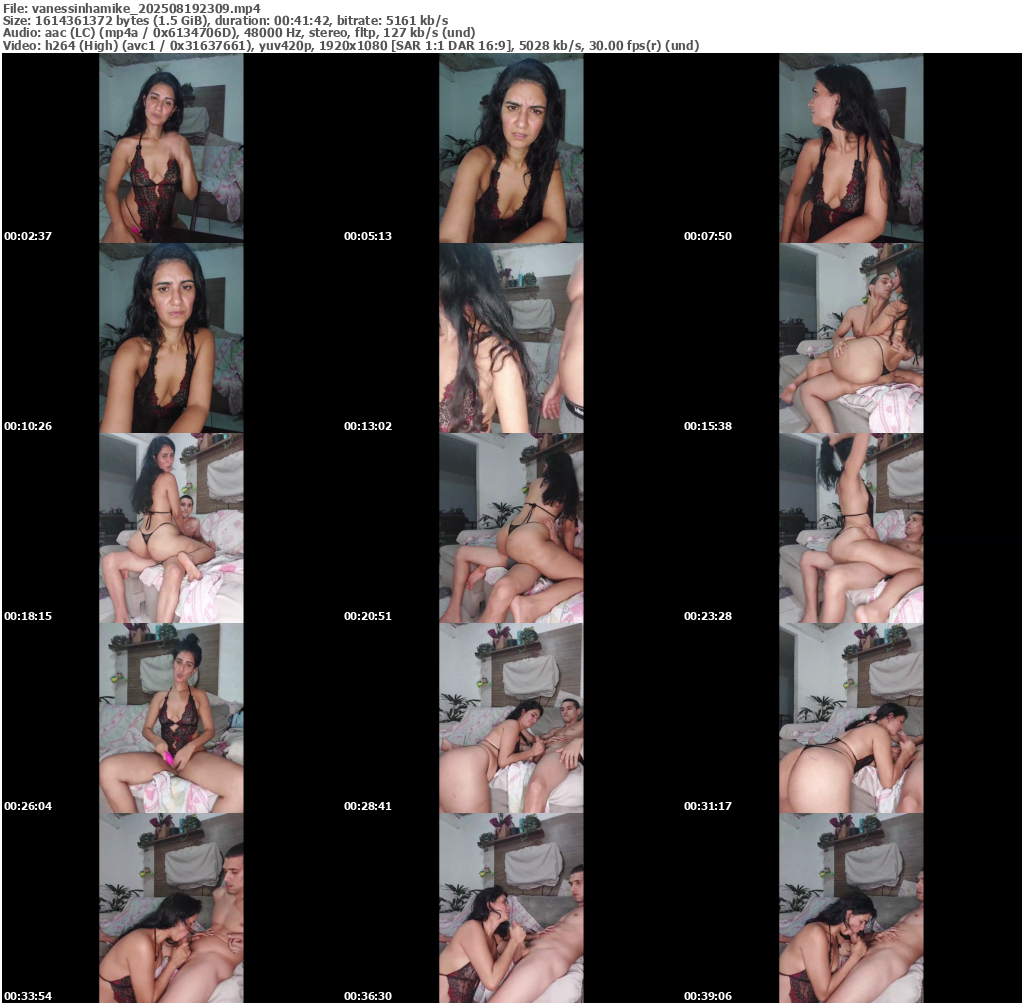This screenshot has width=1024, height=1003.
Task: Click the 00:05:13 timestamp label
Action: click(368, 236)
